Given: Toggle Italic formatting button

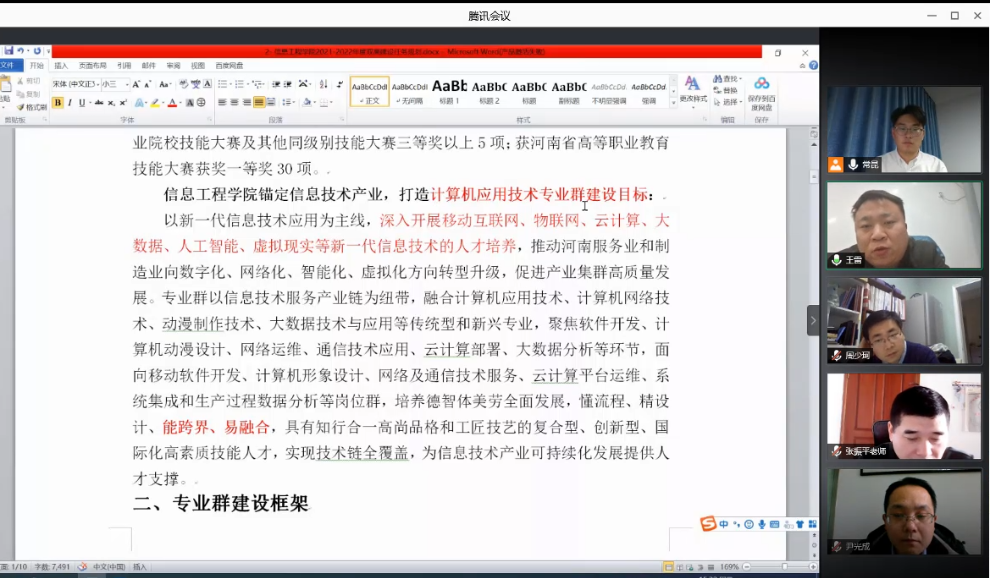Looking at the screenshot, I should [x=69, y=102].
